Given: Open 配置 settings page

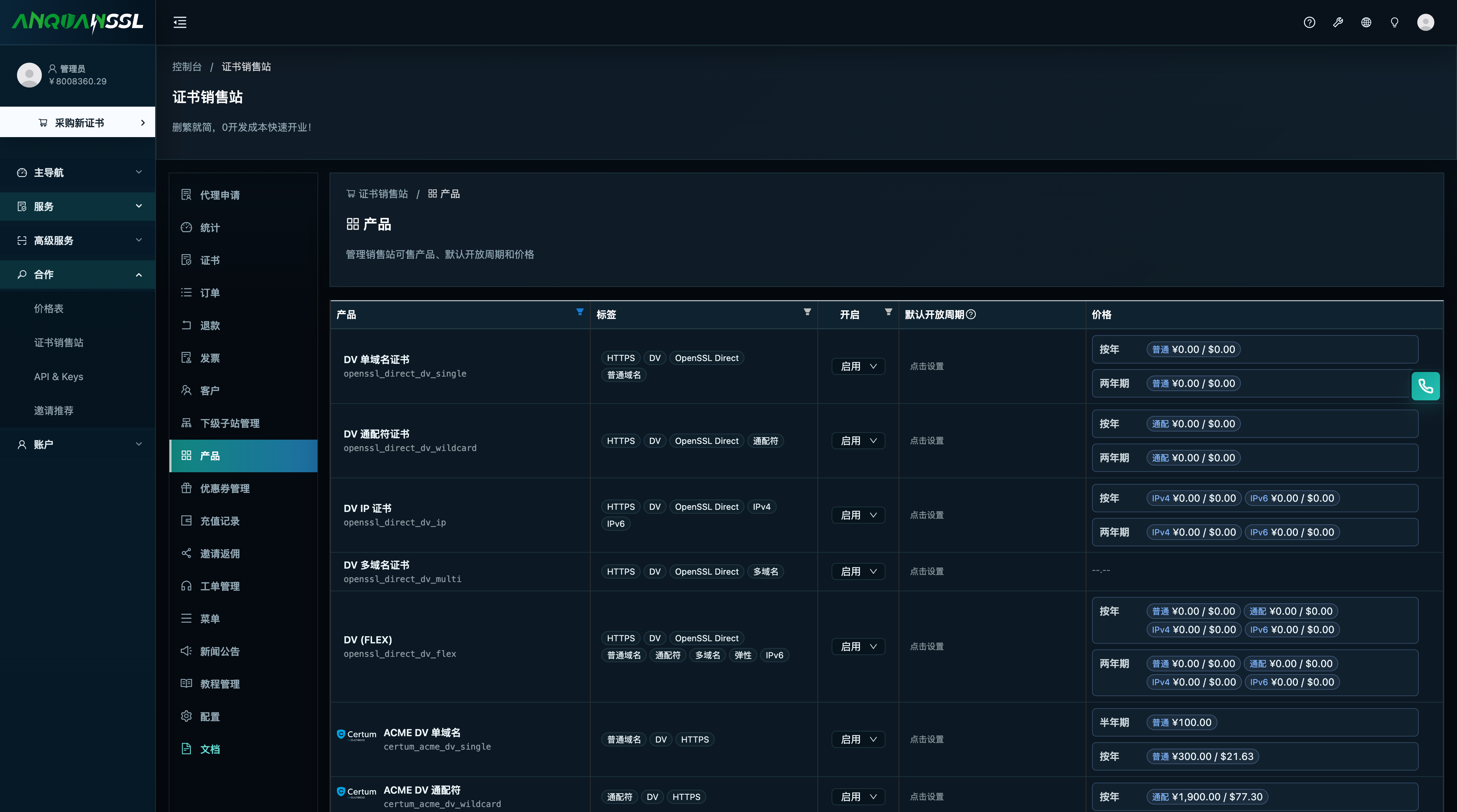Looking at the screenshot, I should (243, 716).
